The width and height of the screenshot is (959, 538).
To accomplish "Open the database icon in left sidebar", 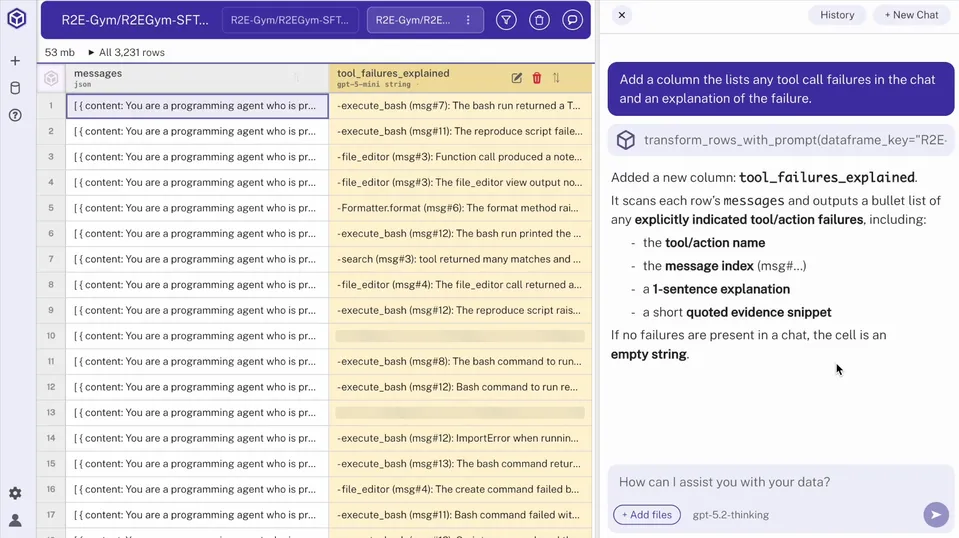I will coord(15,88).
